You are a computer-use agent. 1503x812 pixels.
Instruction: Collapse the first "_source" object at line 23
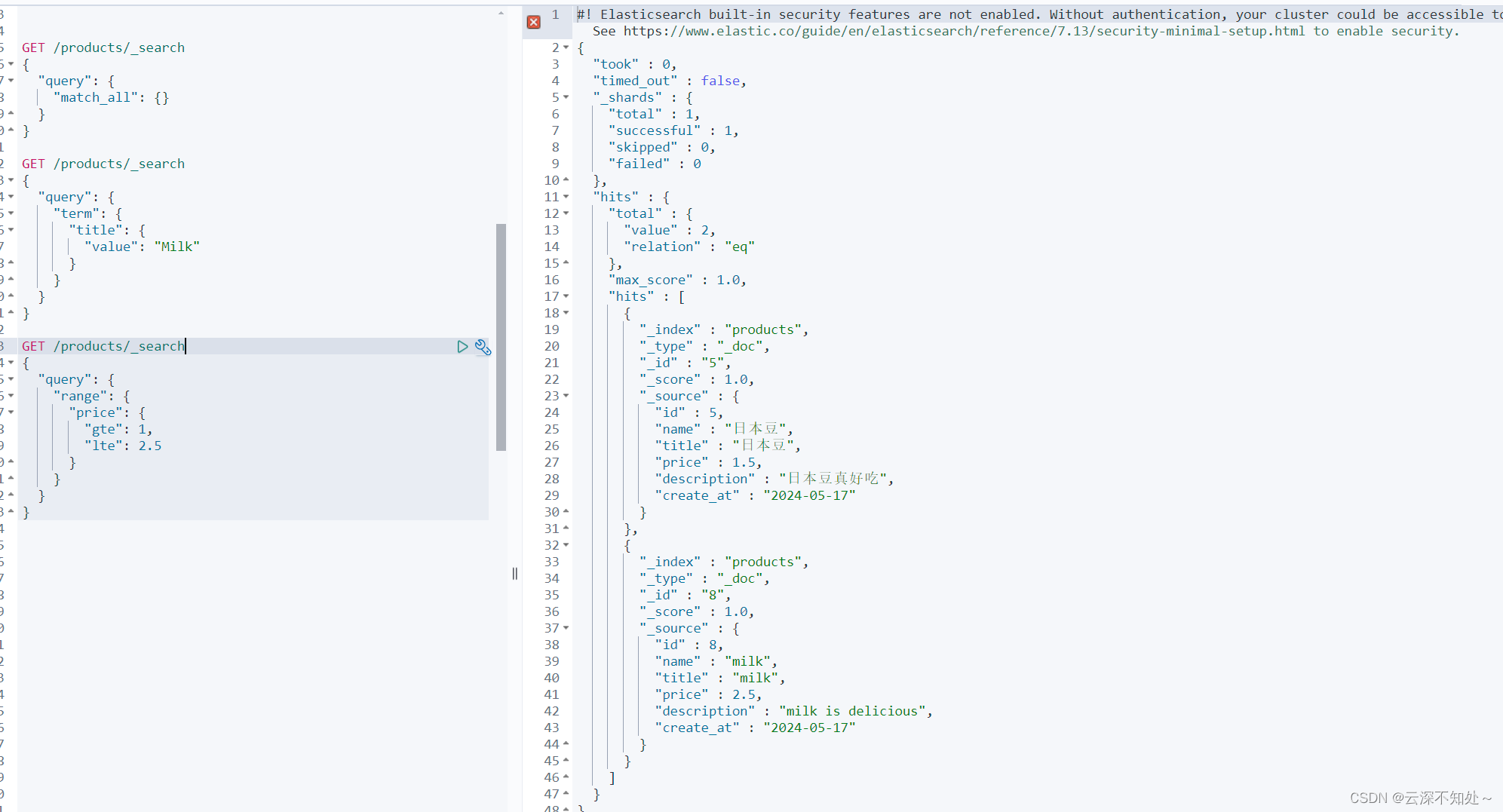coord(566,396)
